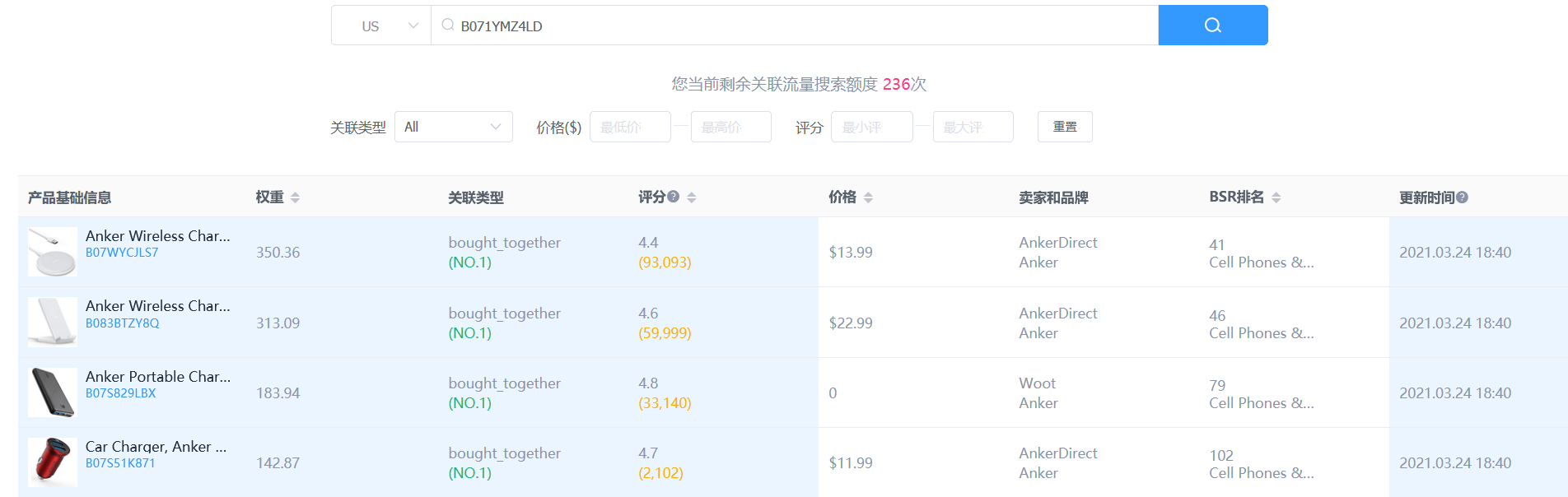
Task: Click the search field containing B071YMZ4LD
Action: tap(741, 25)
